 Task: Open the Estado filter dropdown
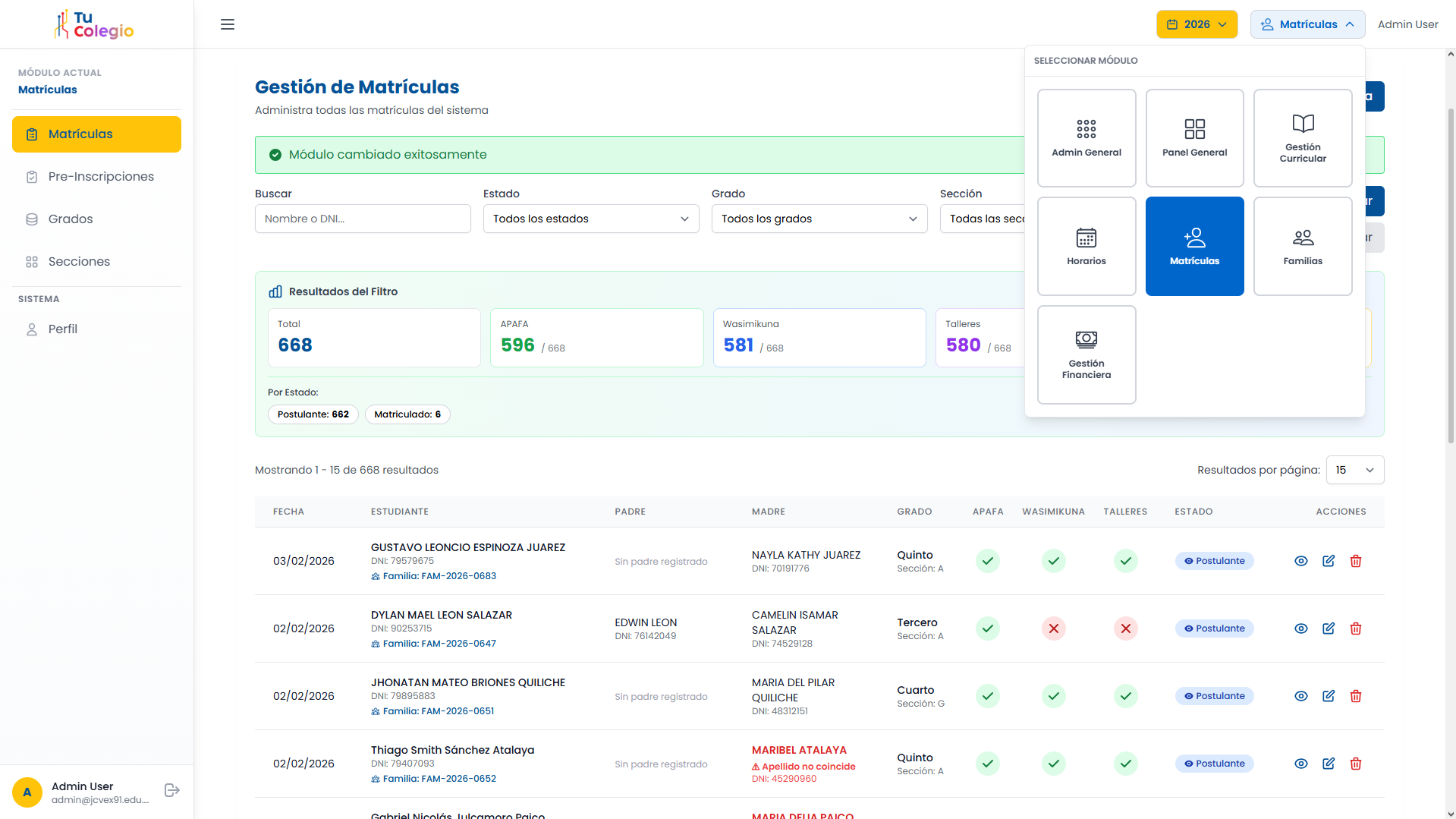(590, 219)
